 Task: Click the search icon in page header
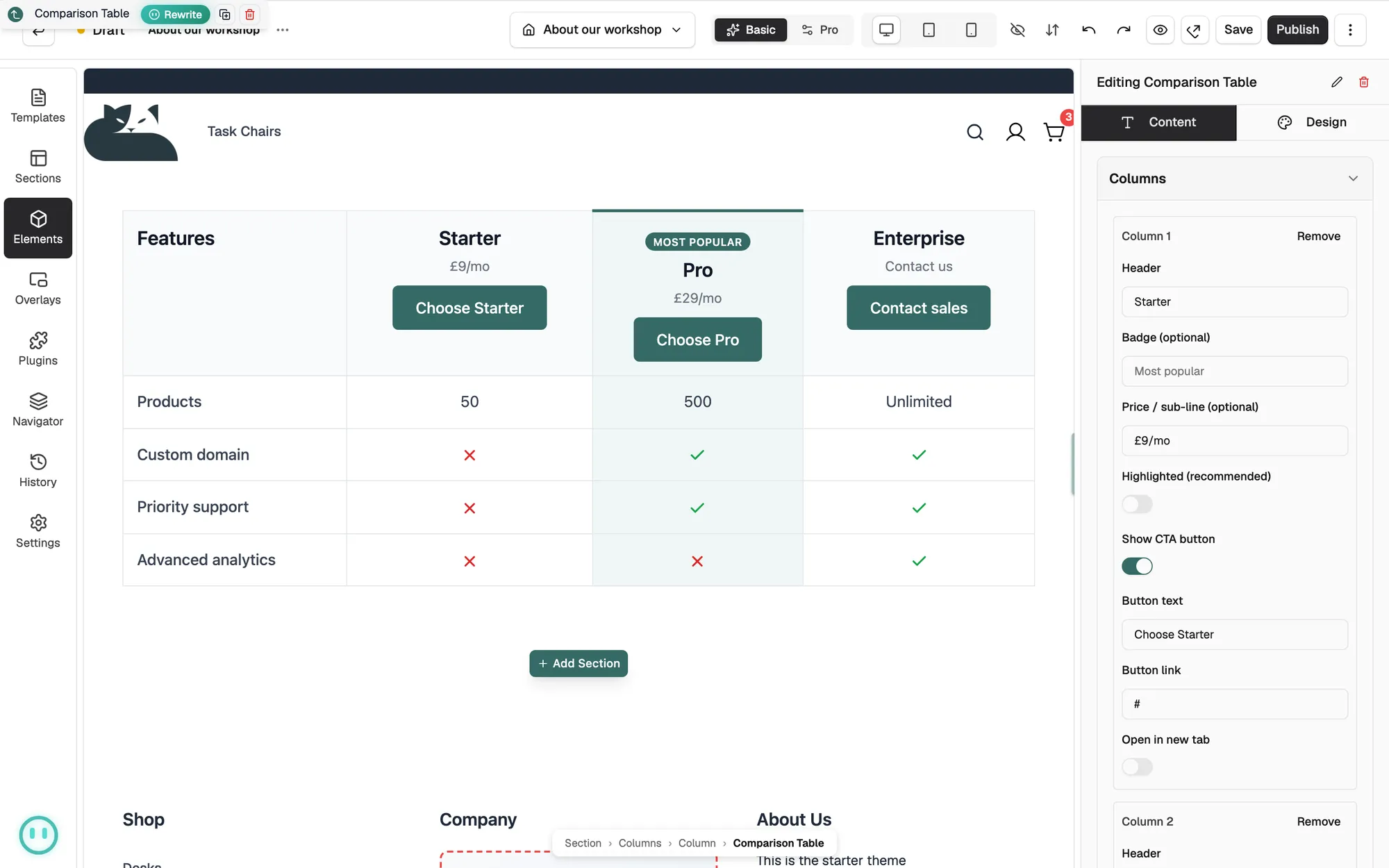coord(975,132)
